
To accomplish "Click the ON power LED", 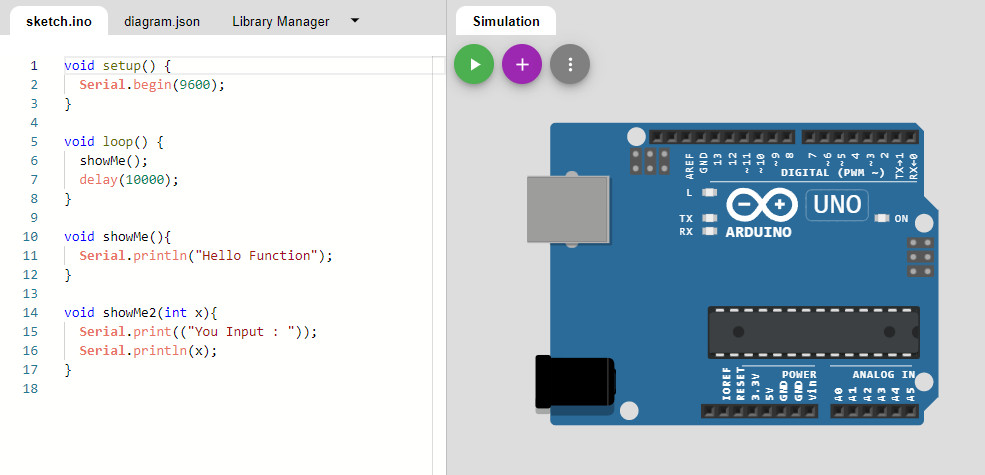I will 882,218.
